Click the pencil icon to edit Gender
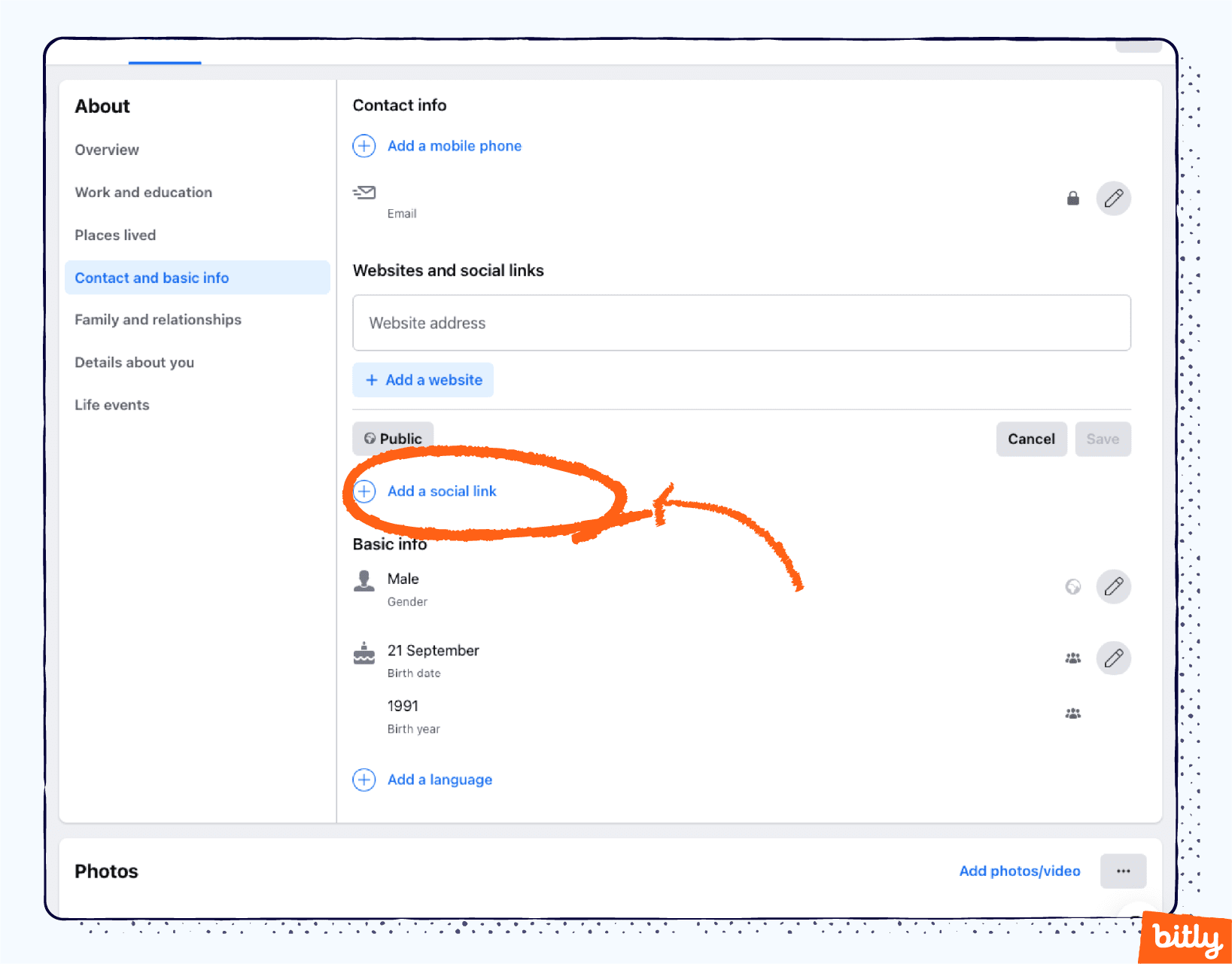The image size is (1232, 964). [1114, 586]
